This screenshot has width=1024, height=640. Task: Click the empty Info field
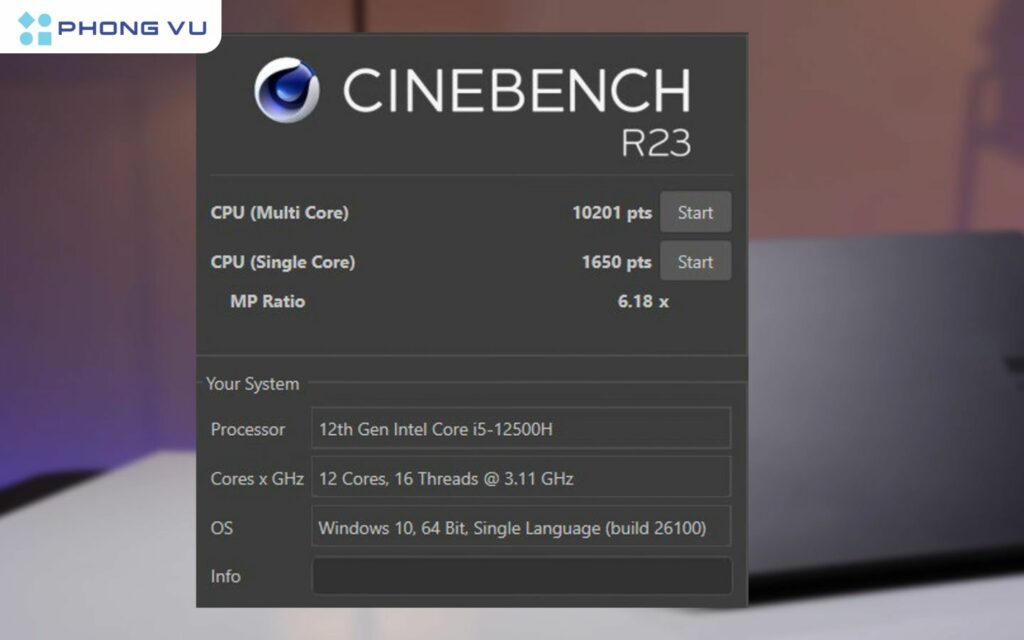click(521, 576)
